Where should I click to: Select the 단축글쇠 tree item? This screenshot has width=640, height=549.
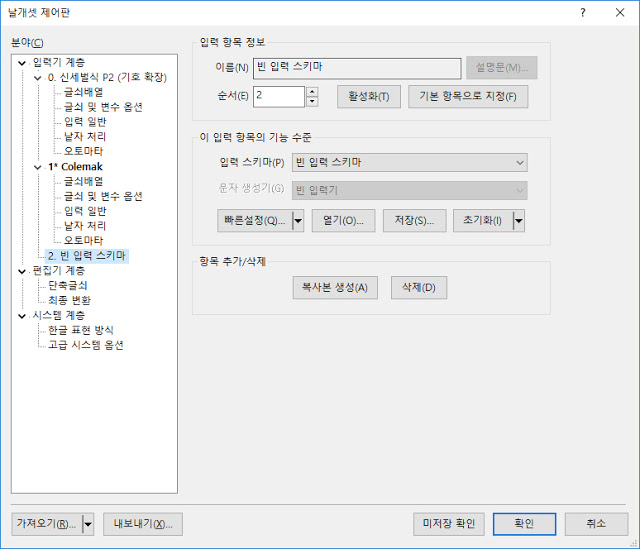pos(68,286)
